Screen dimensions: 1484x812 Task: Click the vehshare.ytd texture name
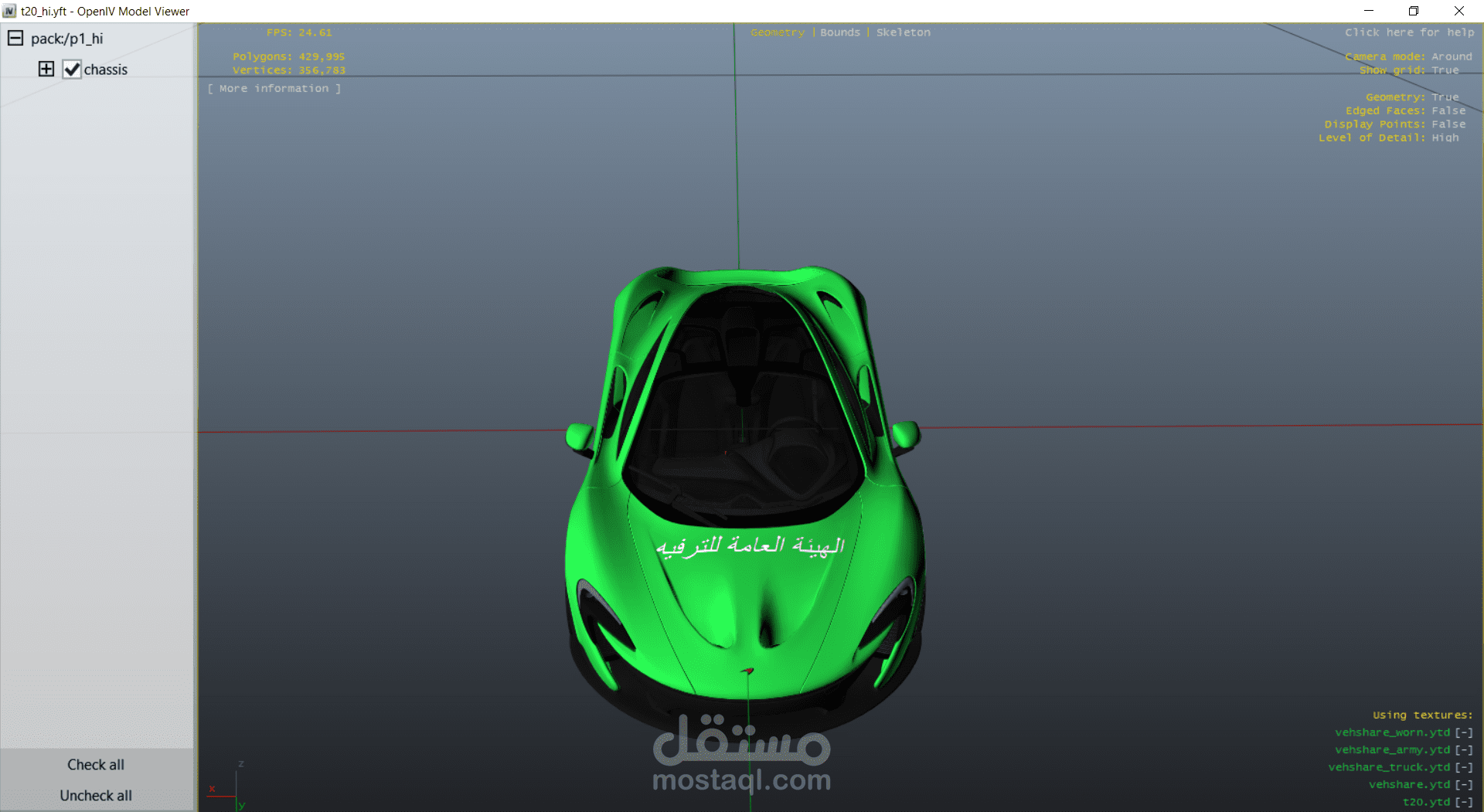click(1410, 784)
